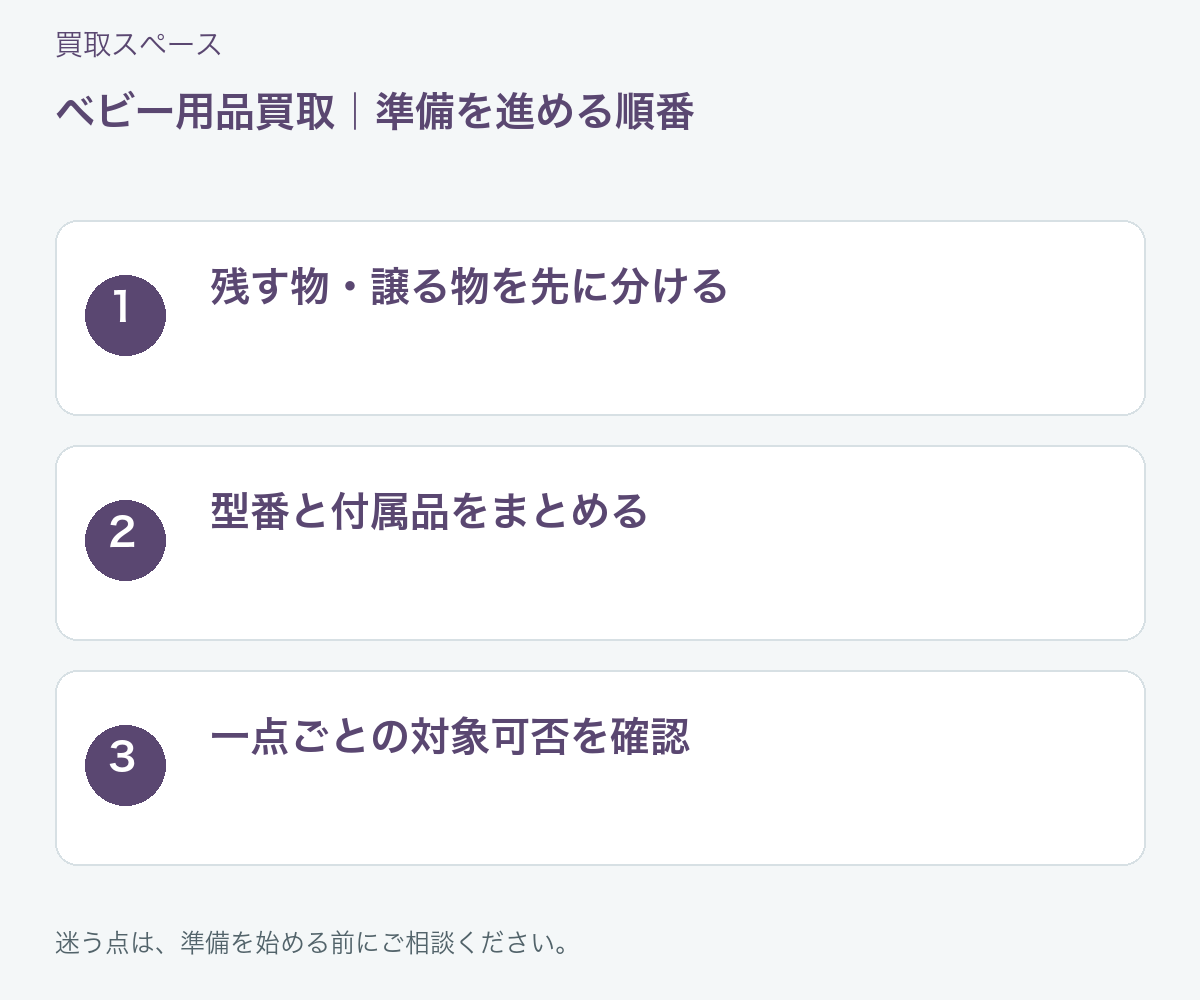Click the word 対象可否 in step three
The height and width of the screenshot is (1000, 1200).
(x=490, y=737)
